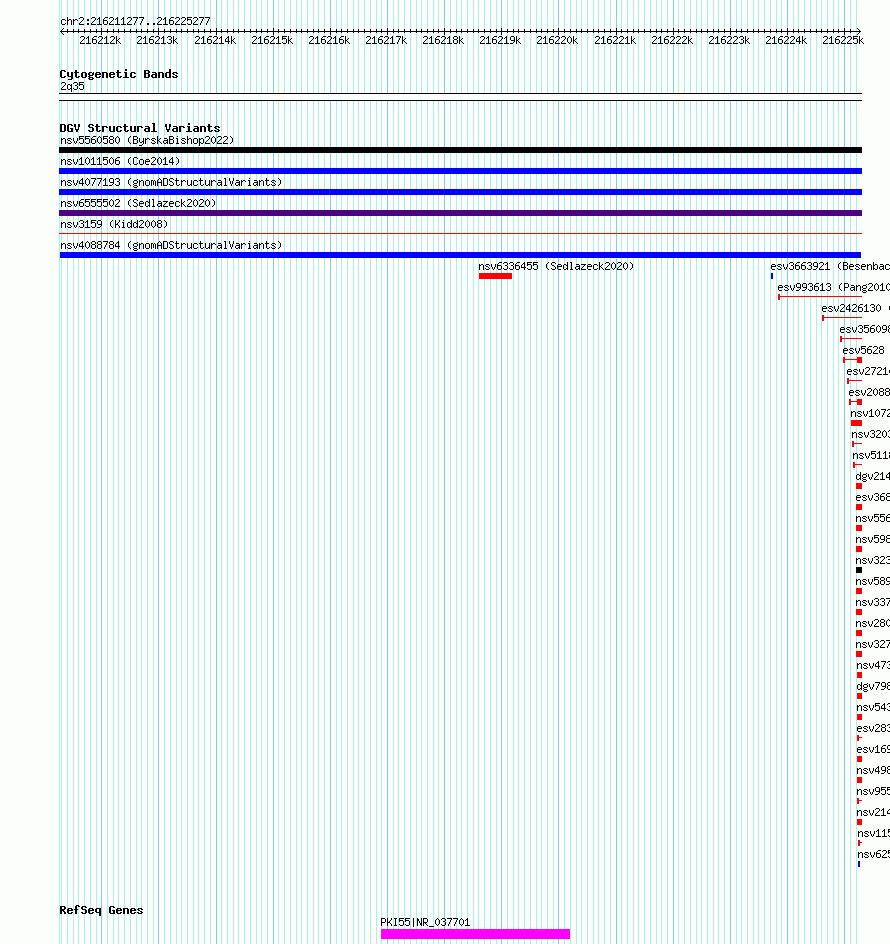Click the red glyph under esv5628
890x944 pixels.
tap(853, 360)
